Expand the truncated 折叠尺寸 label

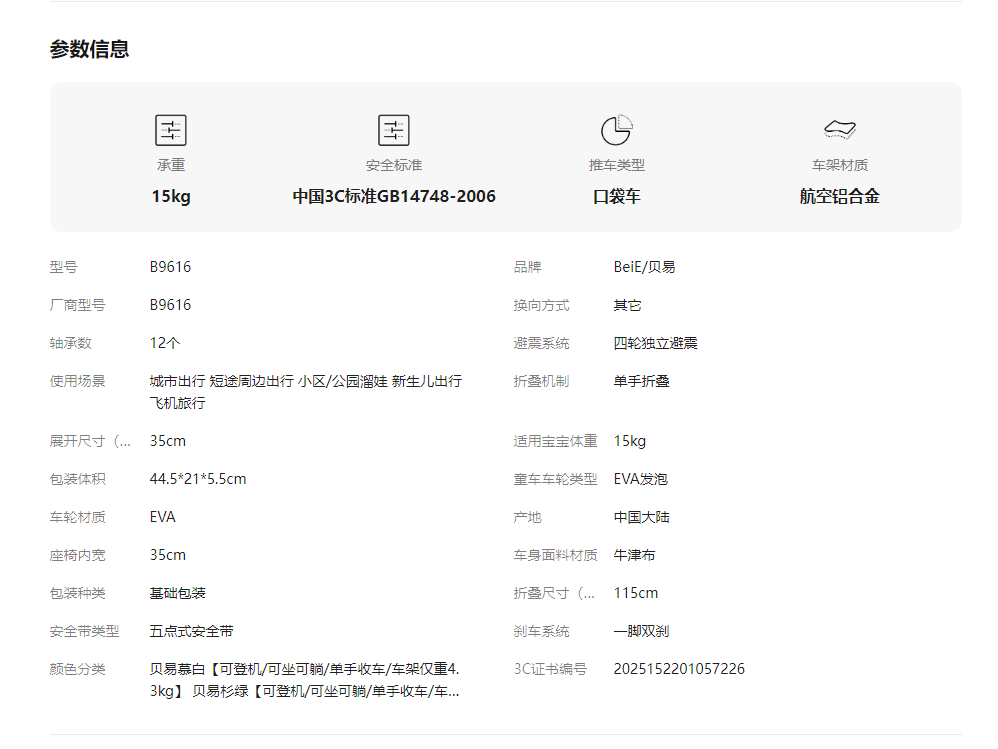click(x=555, y=593)
